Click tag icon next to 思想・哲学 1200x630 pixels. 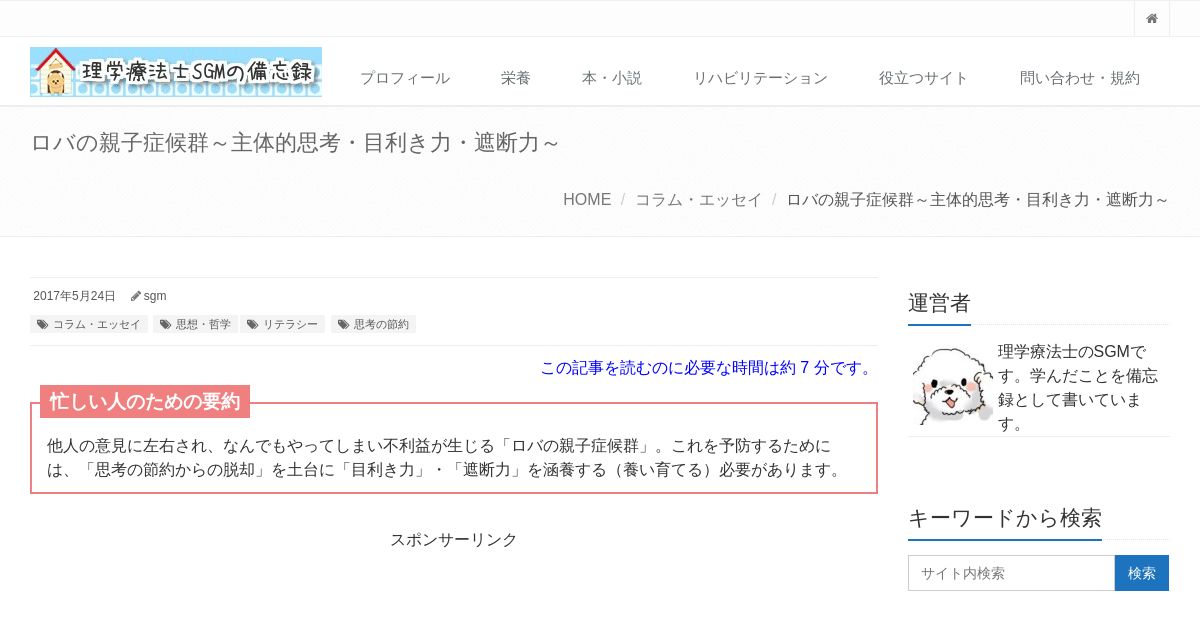click(x=165, y=324)
